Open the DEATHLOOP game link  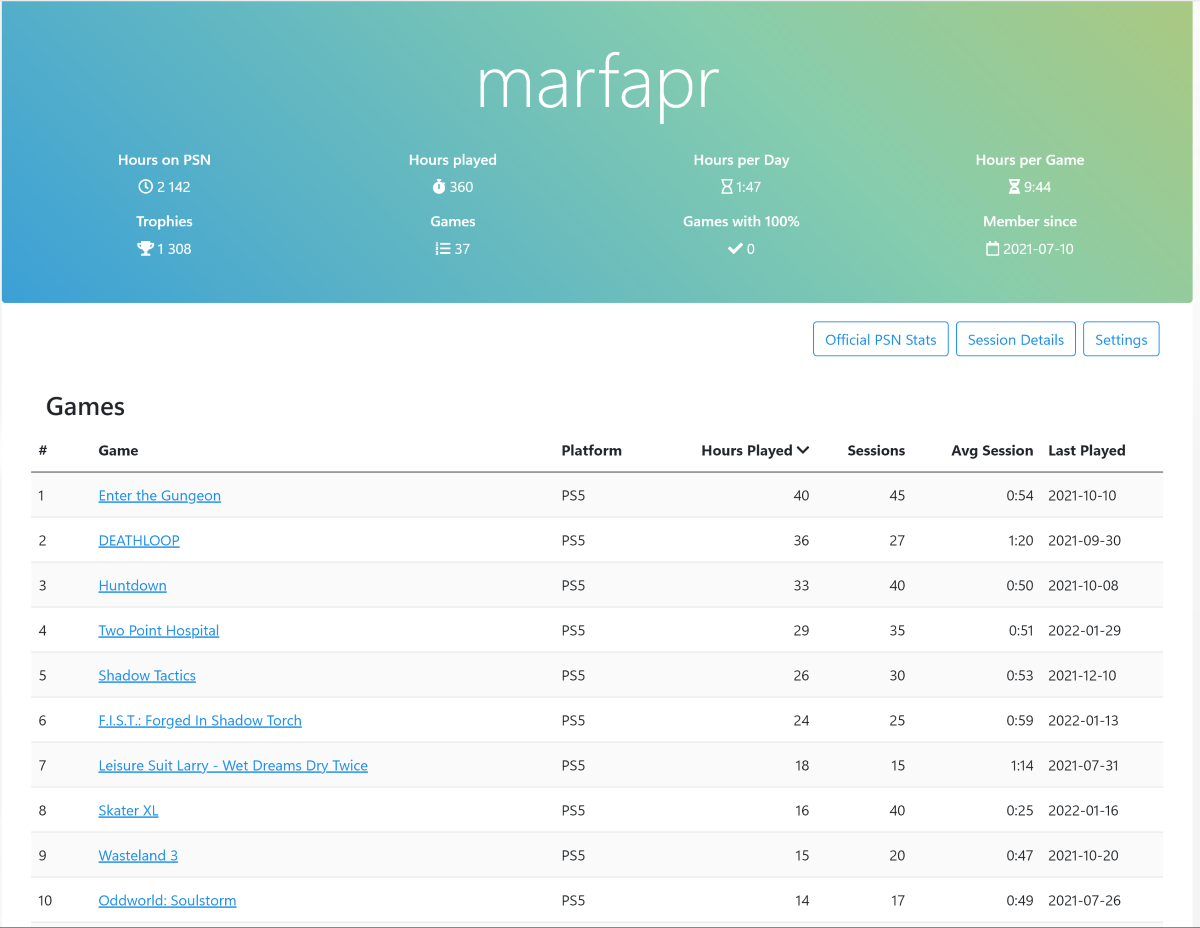pyautogui.click(x=139, y=541)
